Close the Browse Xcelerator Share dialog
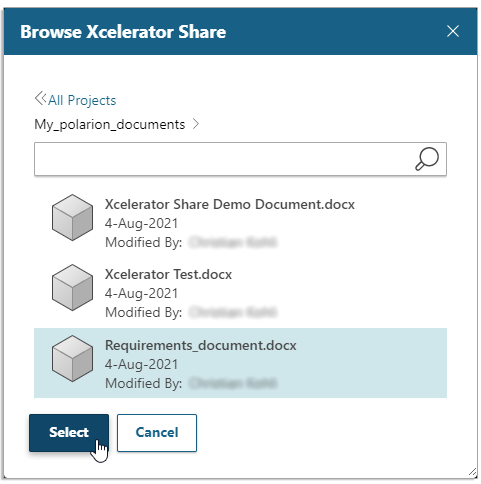 coord(453,31)
